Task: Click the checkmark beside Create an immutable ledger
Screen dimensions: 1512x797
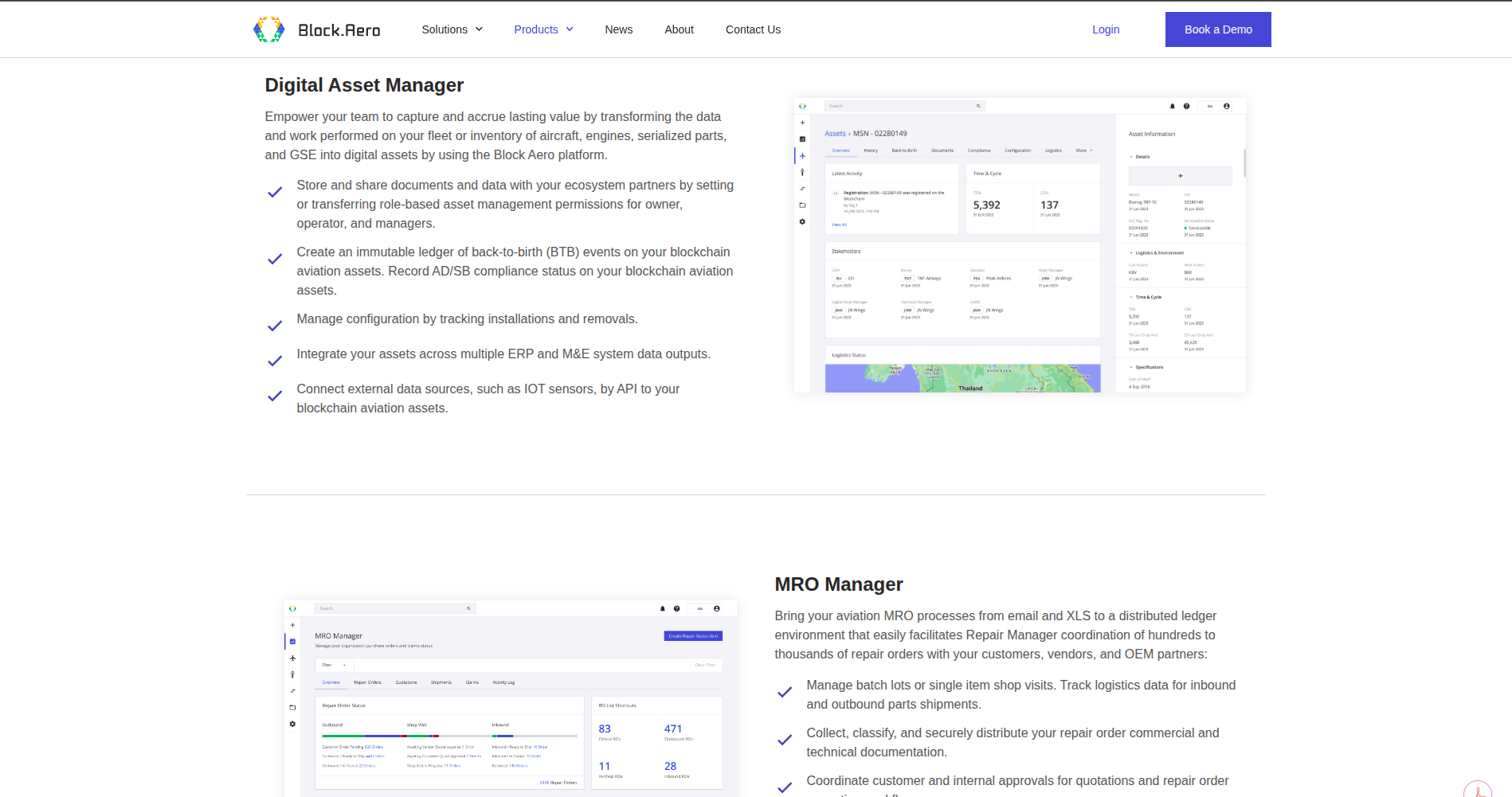Action: [x=275, y=259]
